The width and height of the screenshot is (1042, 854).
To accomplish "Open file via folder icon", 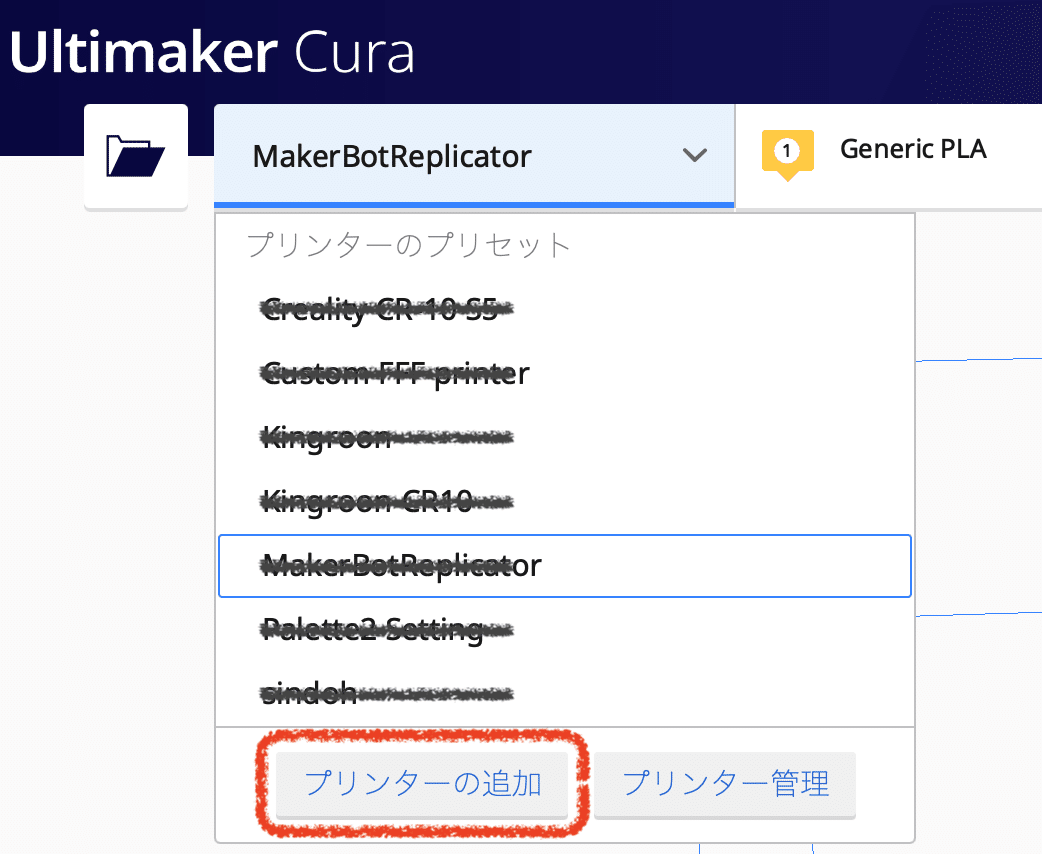I will pos(136,156).
